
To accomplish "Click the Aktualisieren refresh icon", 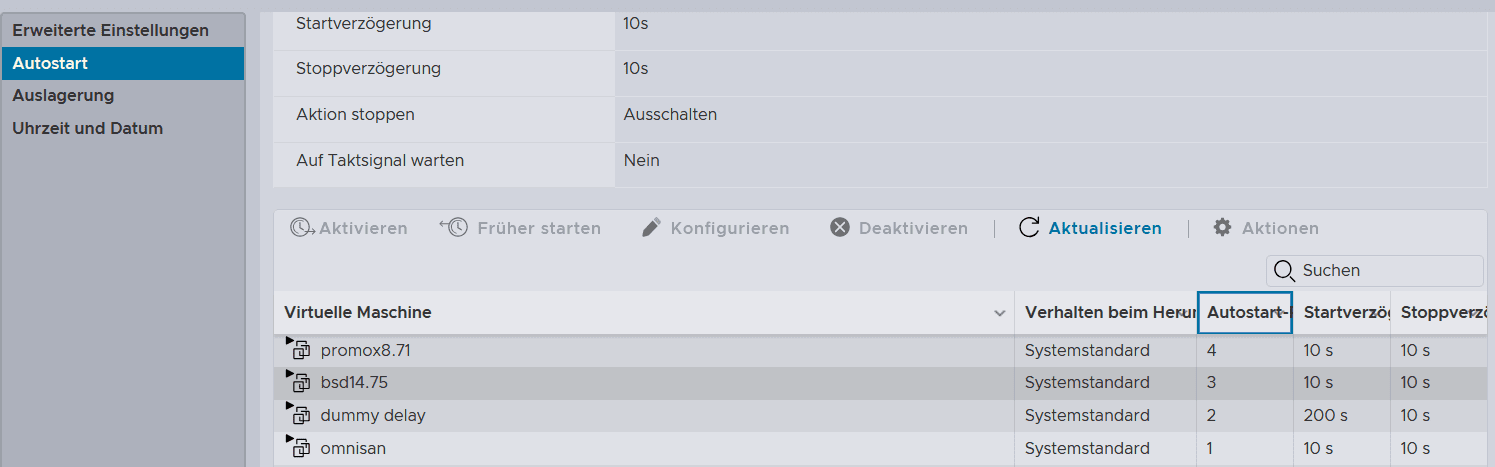I will coord(1029,228).
